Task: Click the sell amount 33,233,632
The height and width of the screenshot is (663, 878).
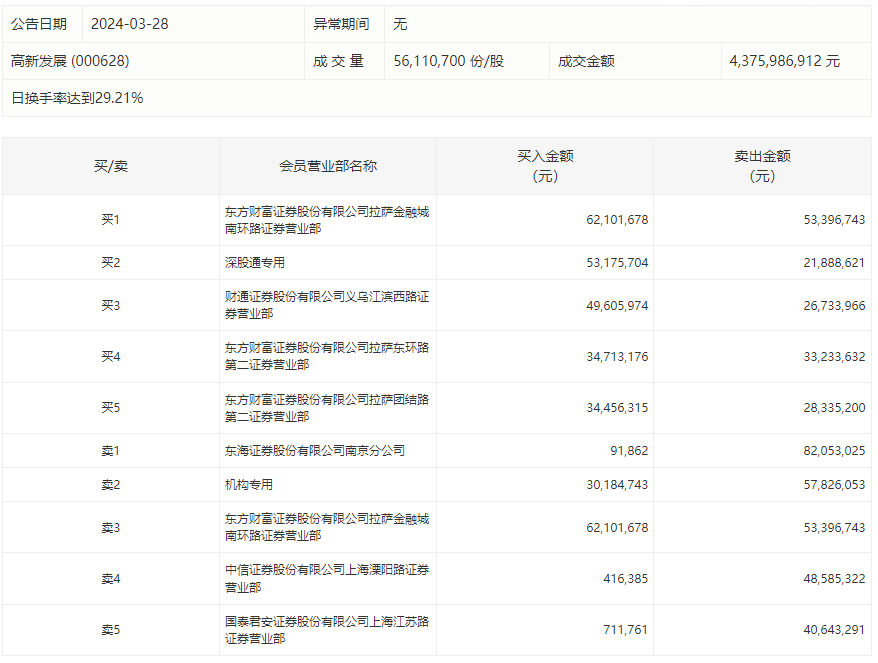Action: (834, 357)
